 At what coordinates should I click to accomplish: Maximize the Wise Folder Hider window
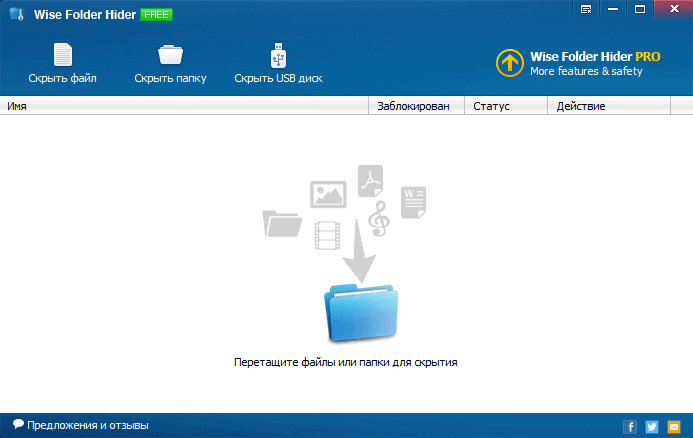(x=640, y=9)
